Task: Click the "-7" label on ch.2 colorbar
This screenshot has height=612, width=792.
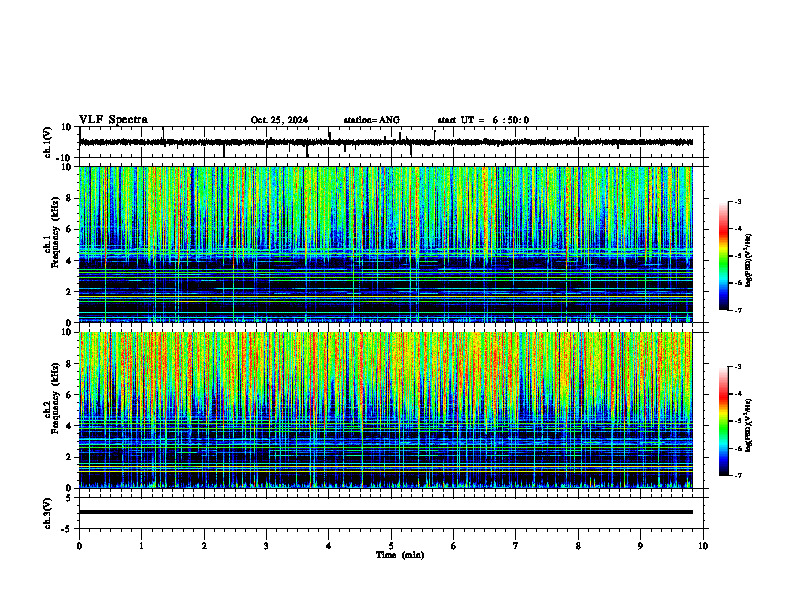Action: pyautogui.click(x=738, y=475)
